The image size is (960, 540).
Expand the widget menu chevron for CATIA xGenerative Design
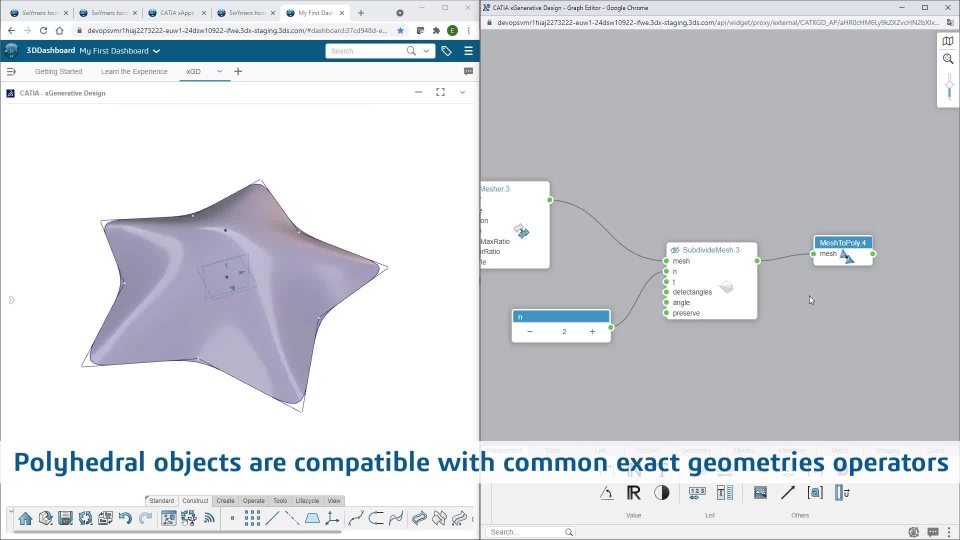click(x=462, y=92)
